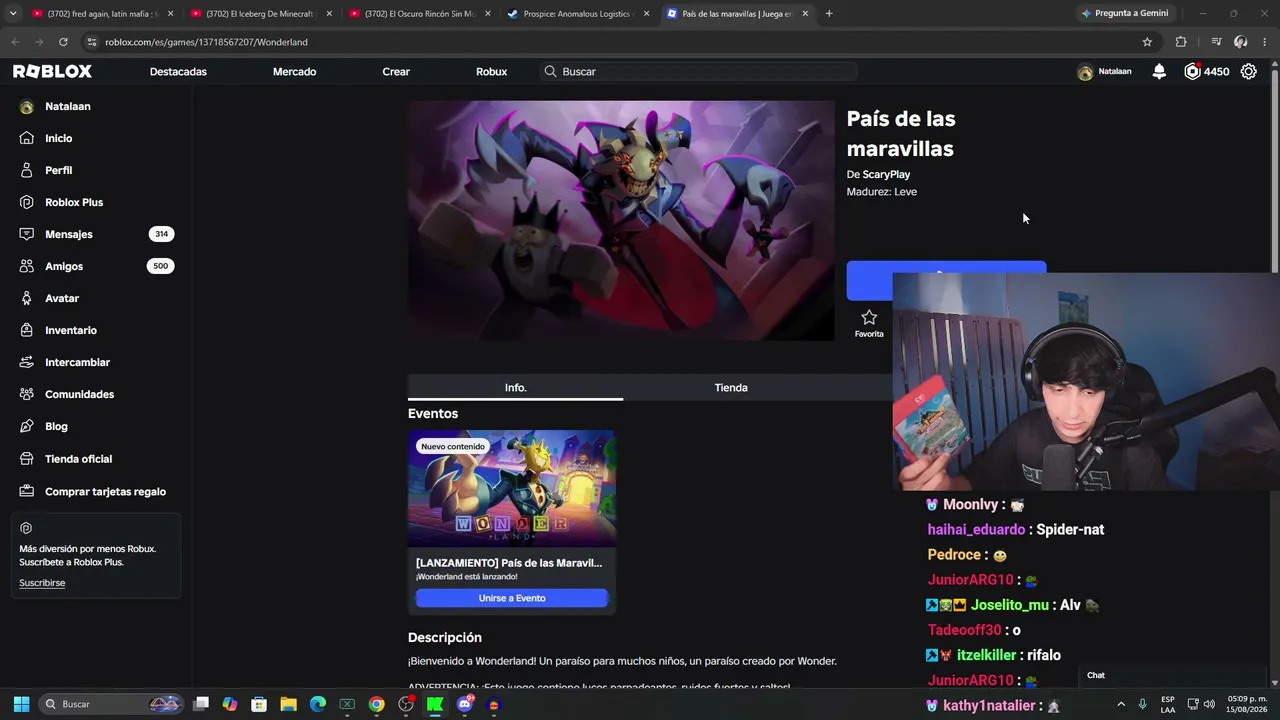The height and width of the screenshot is (720, 1280).
Task: Click the Avatar icon in sidebar
Action: coord(27,298)
